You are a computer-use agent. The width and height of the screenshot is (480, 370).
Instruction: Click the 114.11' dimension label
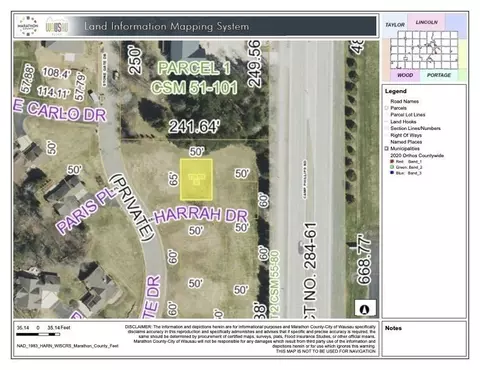54,92
